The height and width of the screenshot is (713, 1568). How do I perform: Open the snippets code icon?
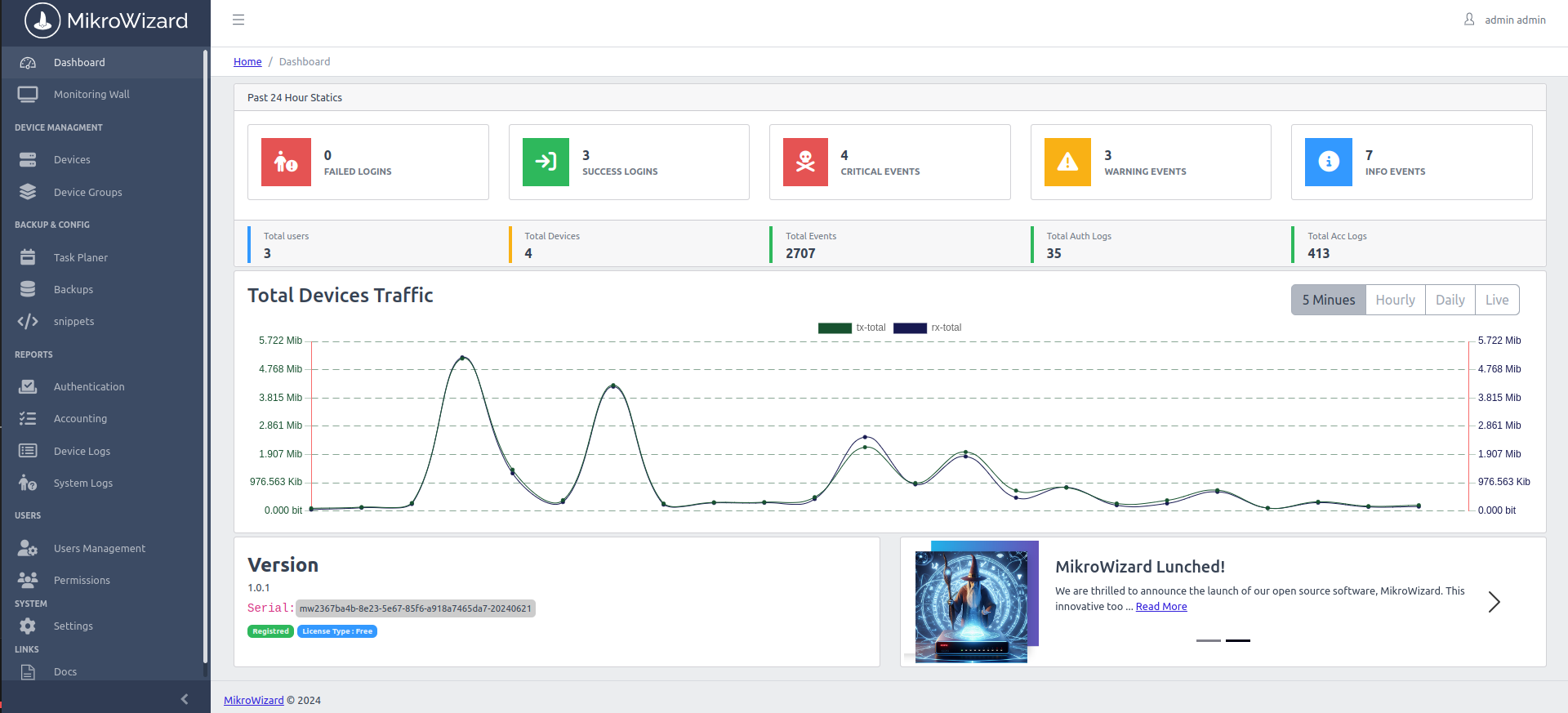[28, 322]
